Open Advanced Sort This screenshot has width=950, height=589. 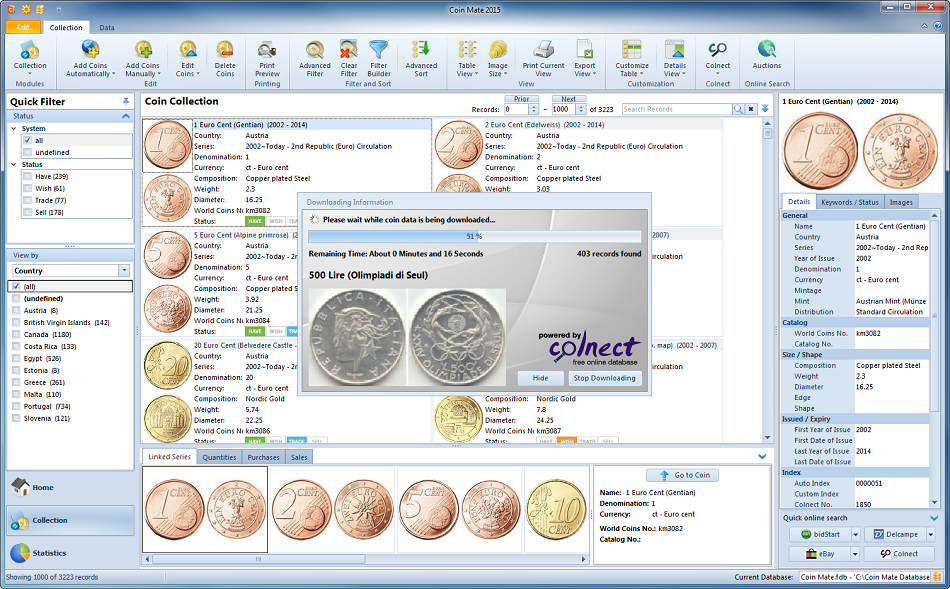pos(421,58)
